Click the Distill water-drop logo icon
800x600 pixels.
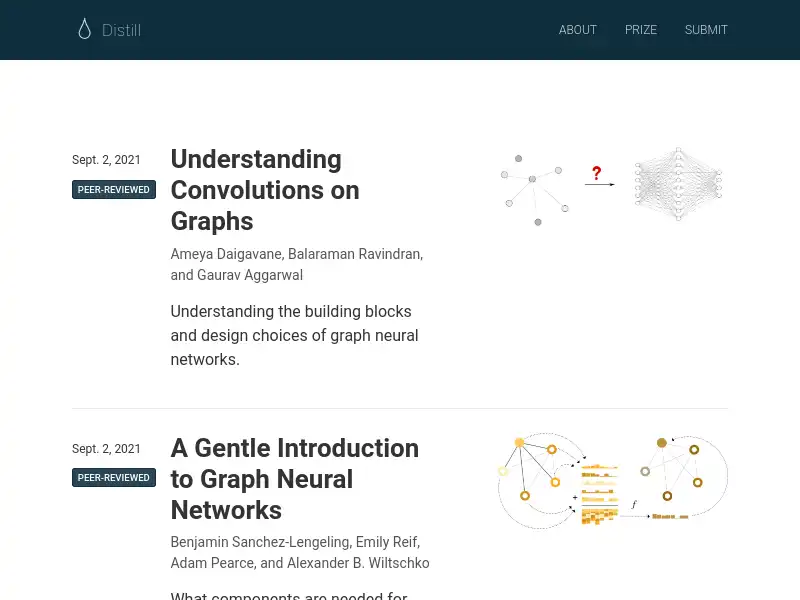(x=84, y=28)
